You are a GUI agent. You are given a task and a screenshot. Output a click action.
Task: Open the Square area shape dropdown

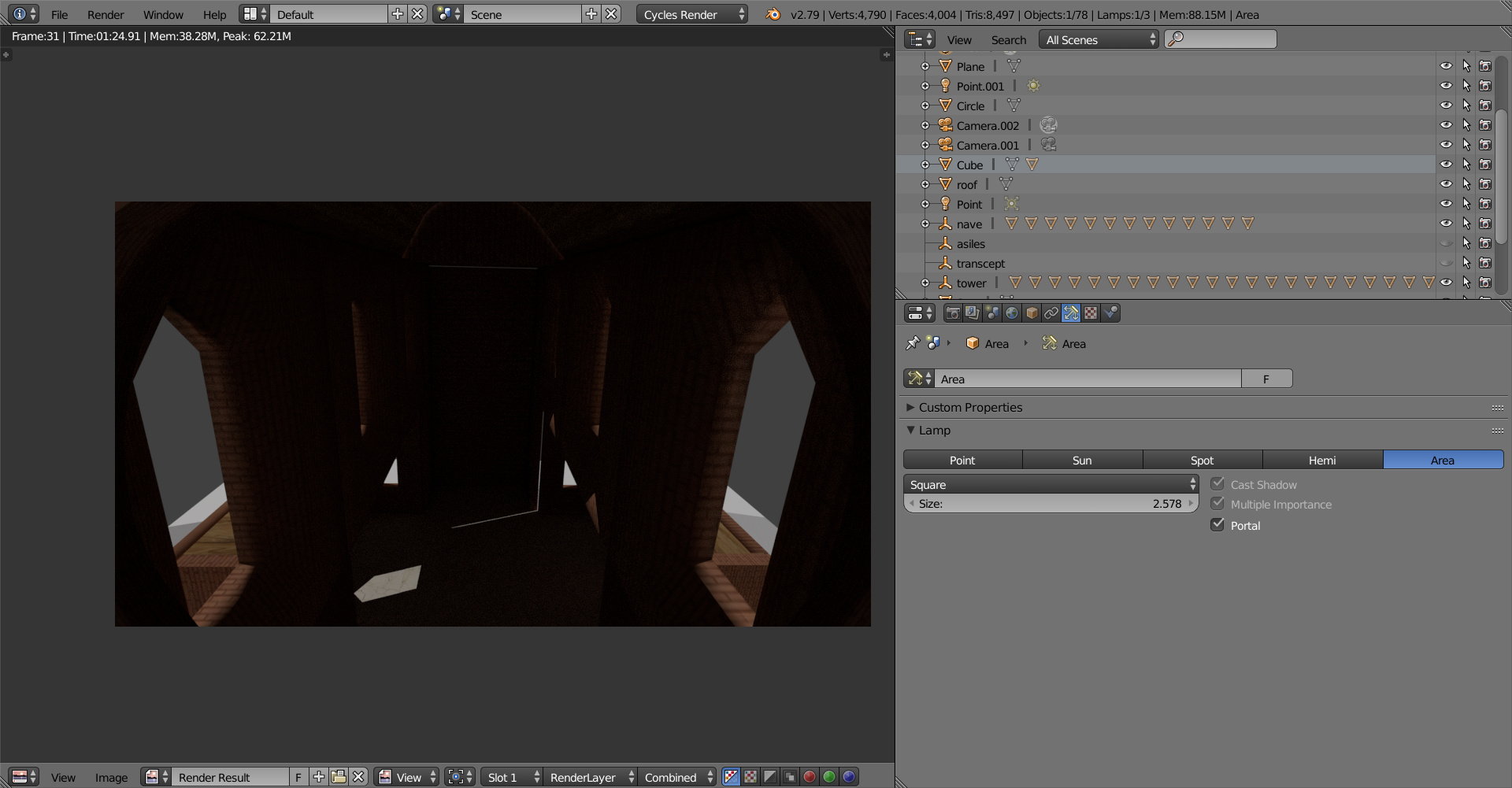coord(1051,484)
